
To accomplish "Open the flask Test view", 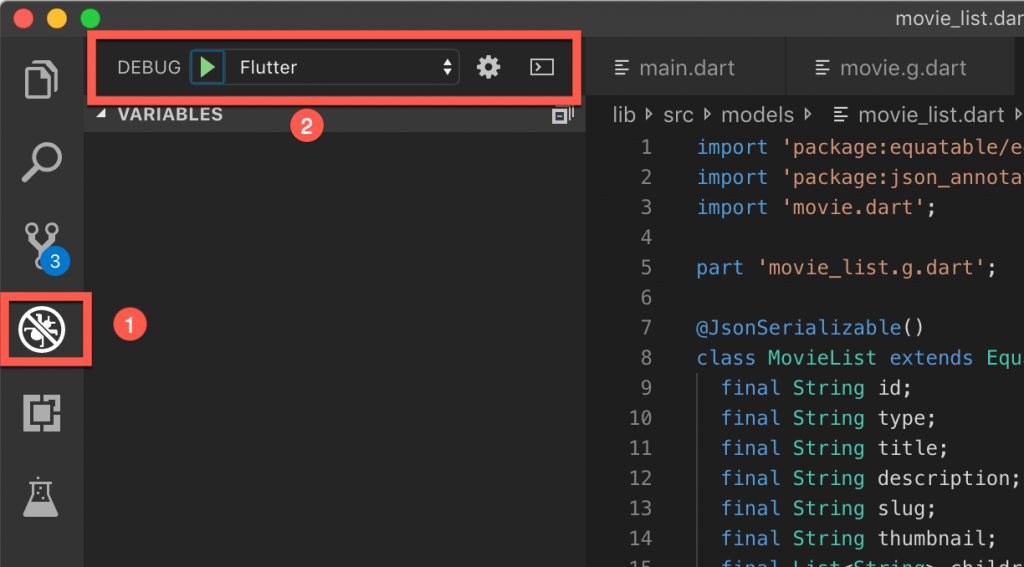I will click(x=41, y=496).
